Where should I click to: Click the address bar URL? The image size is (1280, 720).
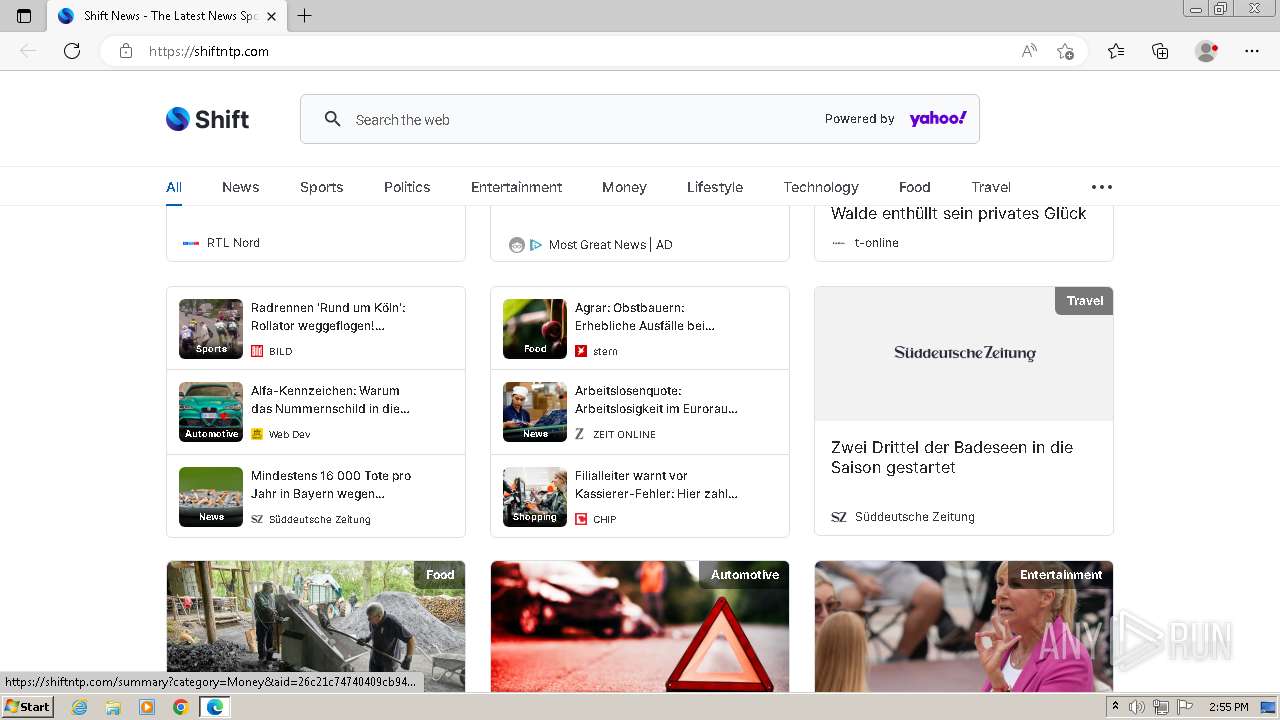pyautogui.click(x=209, y=51)
